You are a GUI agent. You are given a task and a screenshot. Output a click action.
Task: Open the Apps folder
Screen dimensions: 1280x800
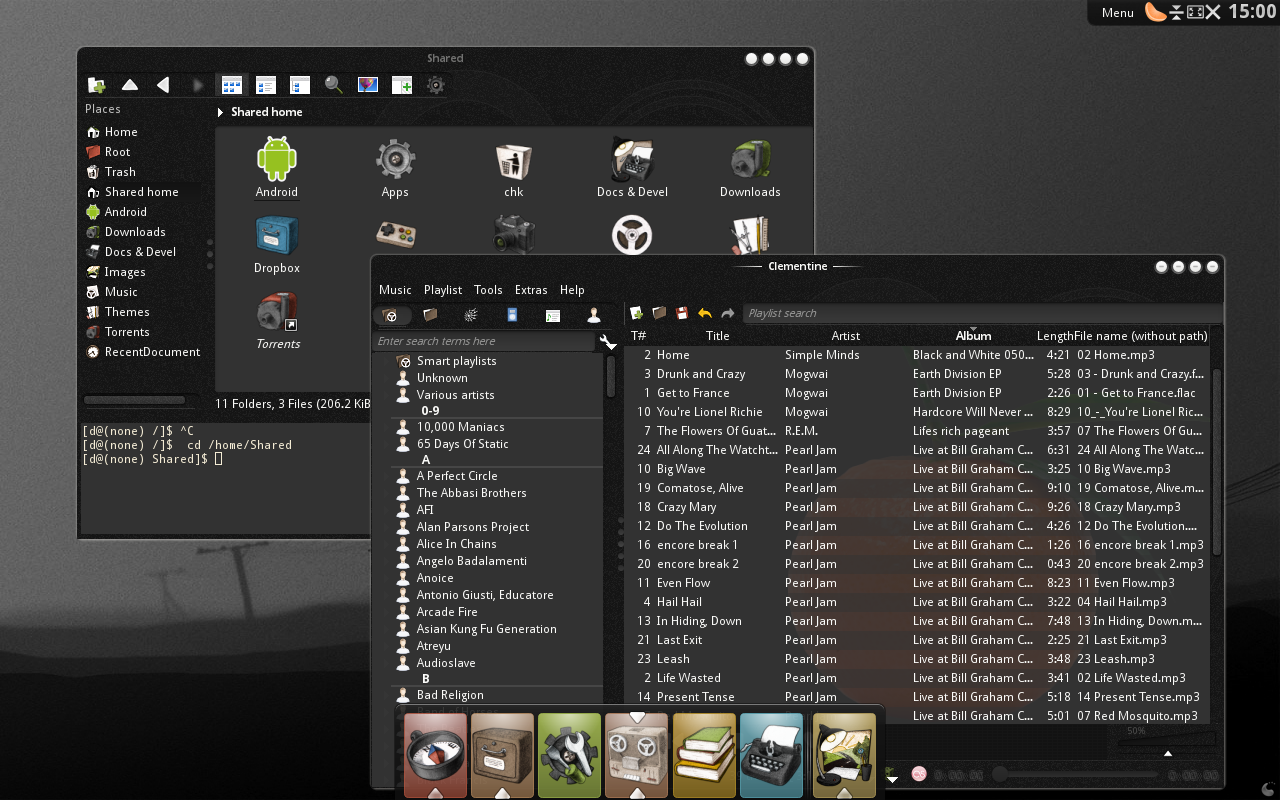[395, 159]
